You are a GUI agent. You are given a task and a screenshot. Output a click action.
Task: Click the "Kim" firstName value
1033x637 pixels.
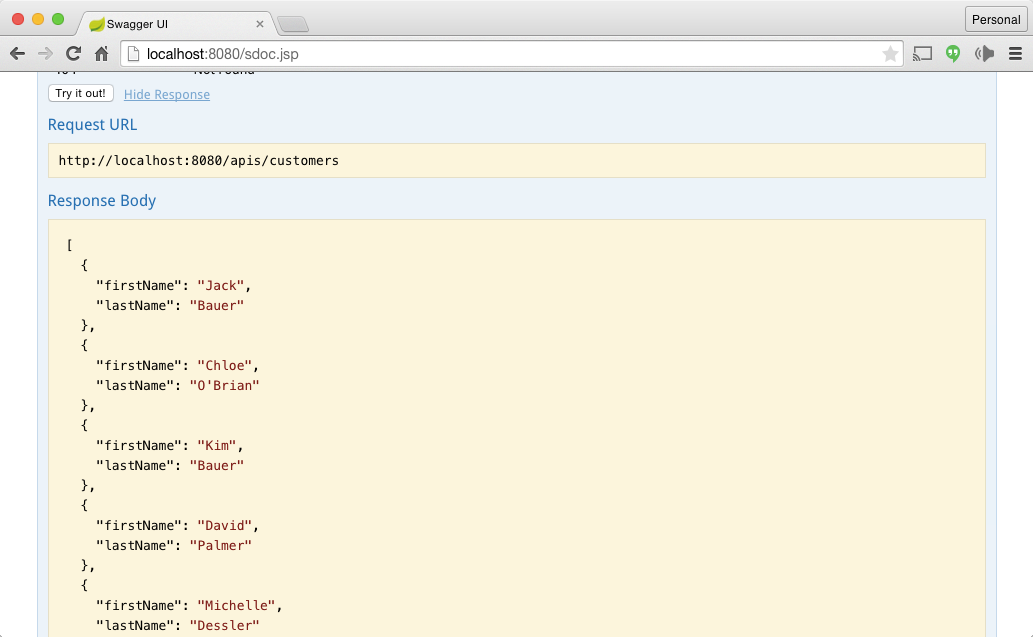coord(217,445)
